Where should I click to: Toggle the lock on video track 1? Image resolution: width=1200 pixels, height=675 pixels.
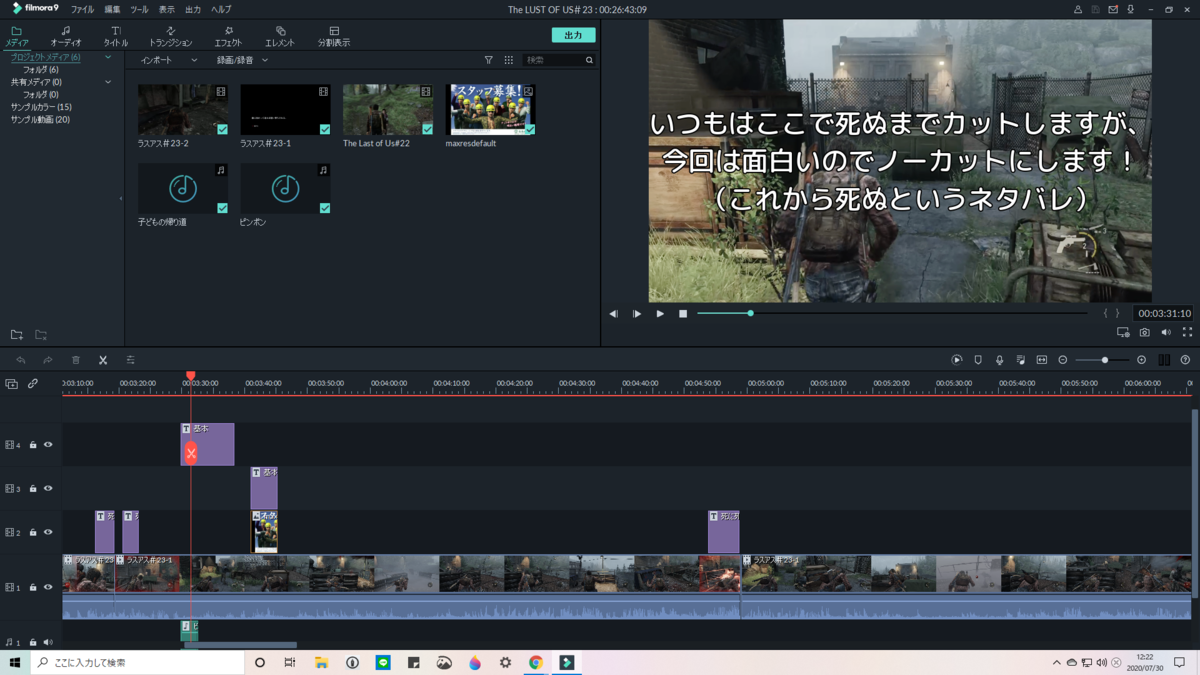click(33, 587)
